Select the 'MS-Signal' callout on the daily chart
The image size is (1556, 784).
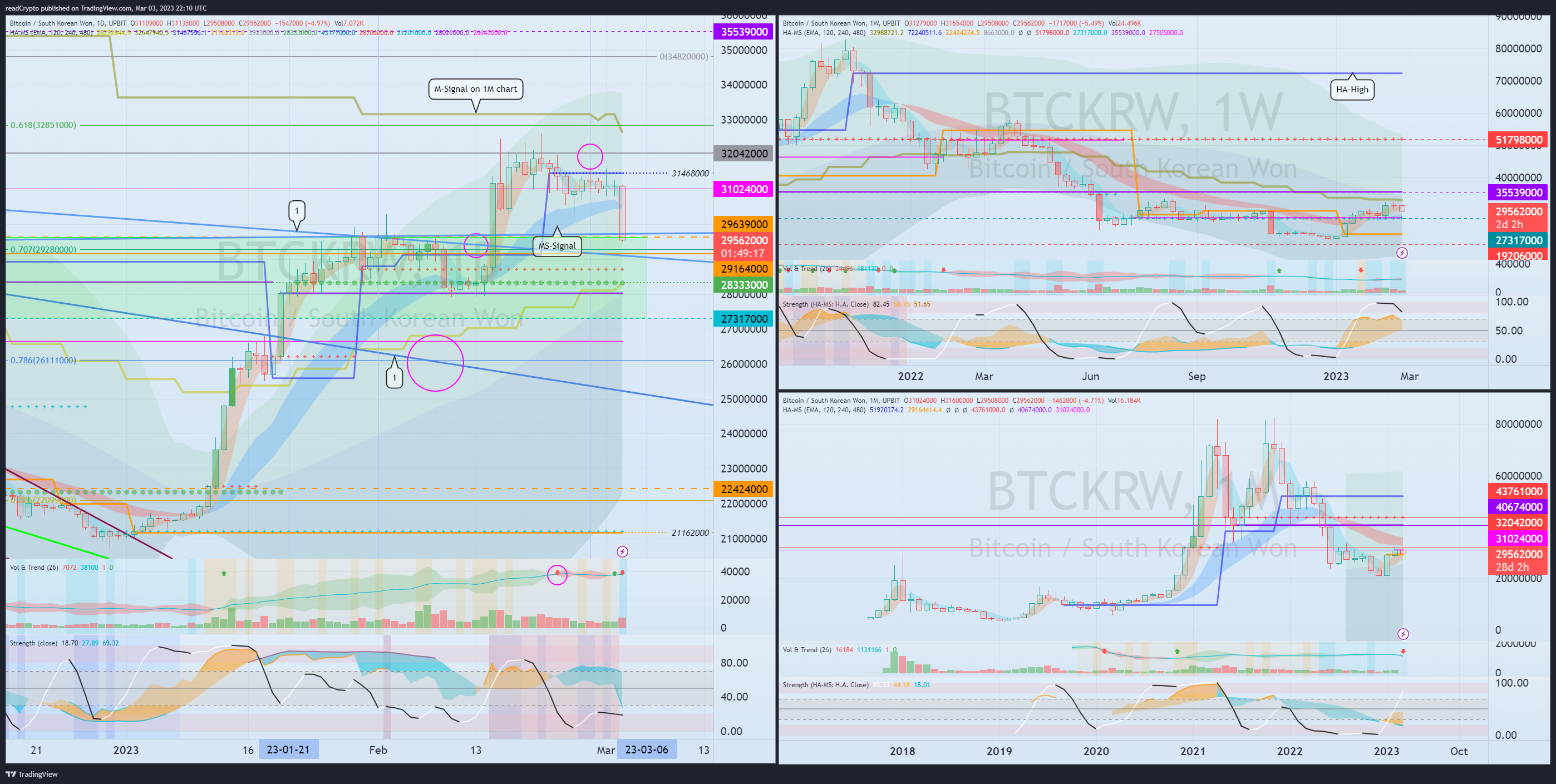(557, 246)
